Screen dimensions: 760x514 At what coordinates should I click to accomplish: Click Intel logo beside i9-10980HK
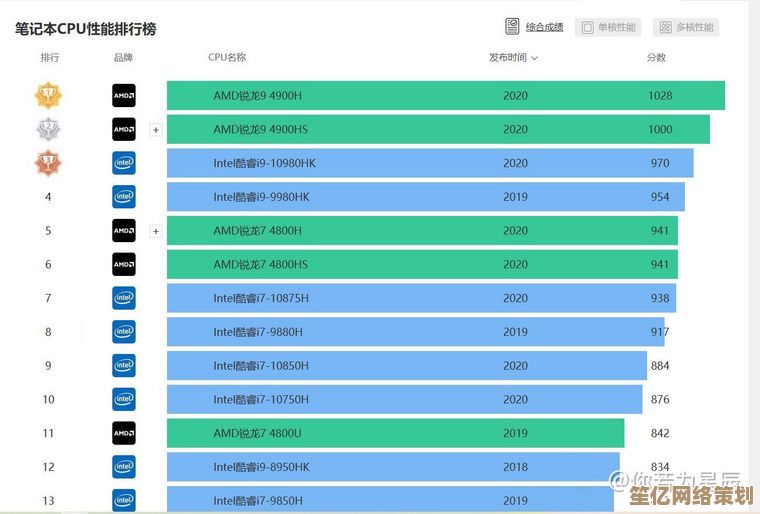pos(124,163)
